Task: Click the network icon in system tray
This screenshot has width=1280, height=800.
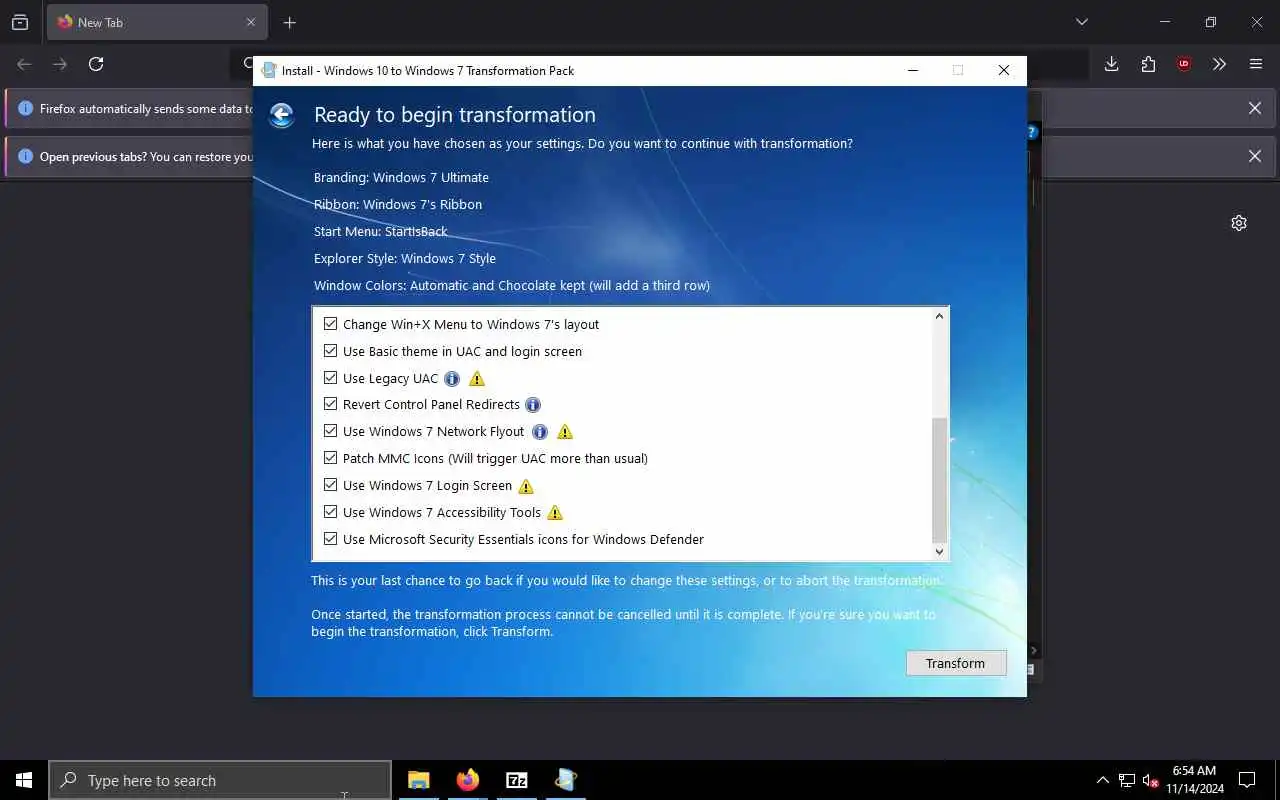Action: 1127,780
